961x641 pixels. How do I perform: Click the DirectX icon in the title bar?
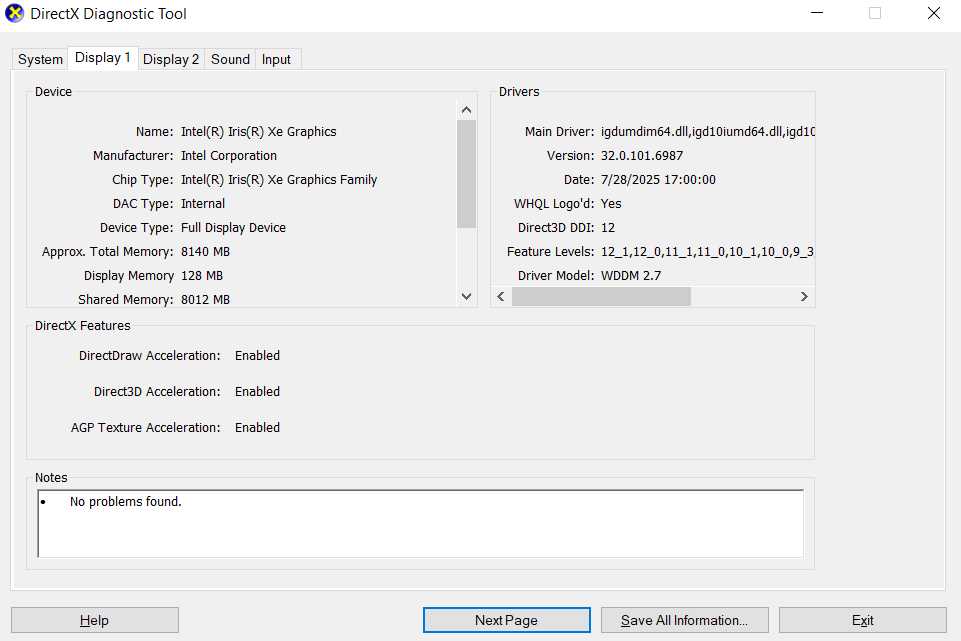point(14,14)
